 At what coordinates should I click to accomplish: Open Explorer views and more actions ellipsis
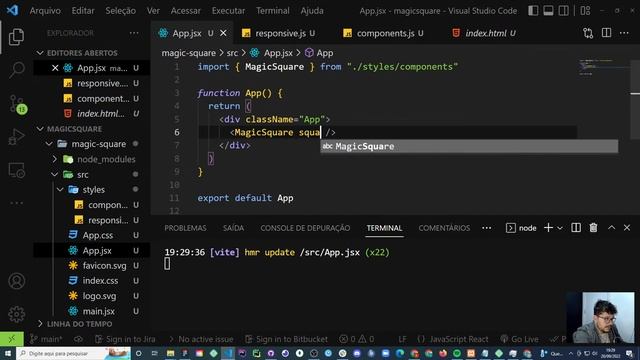point(134,33)
